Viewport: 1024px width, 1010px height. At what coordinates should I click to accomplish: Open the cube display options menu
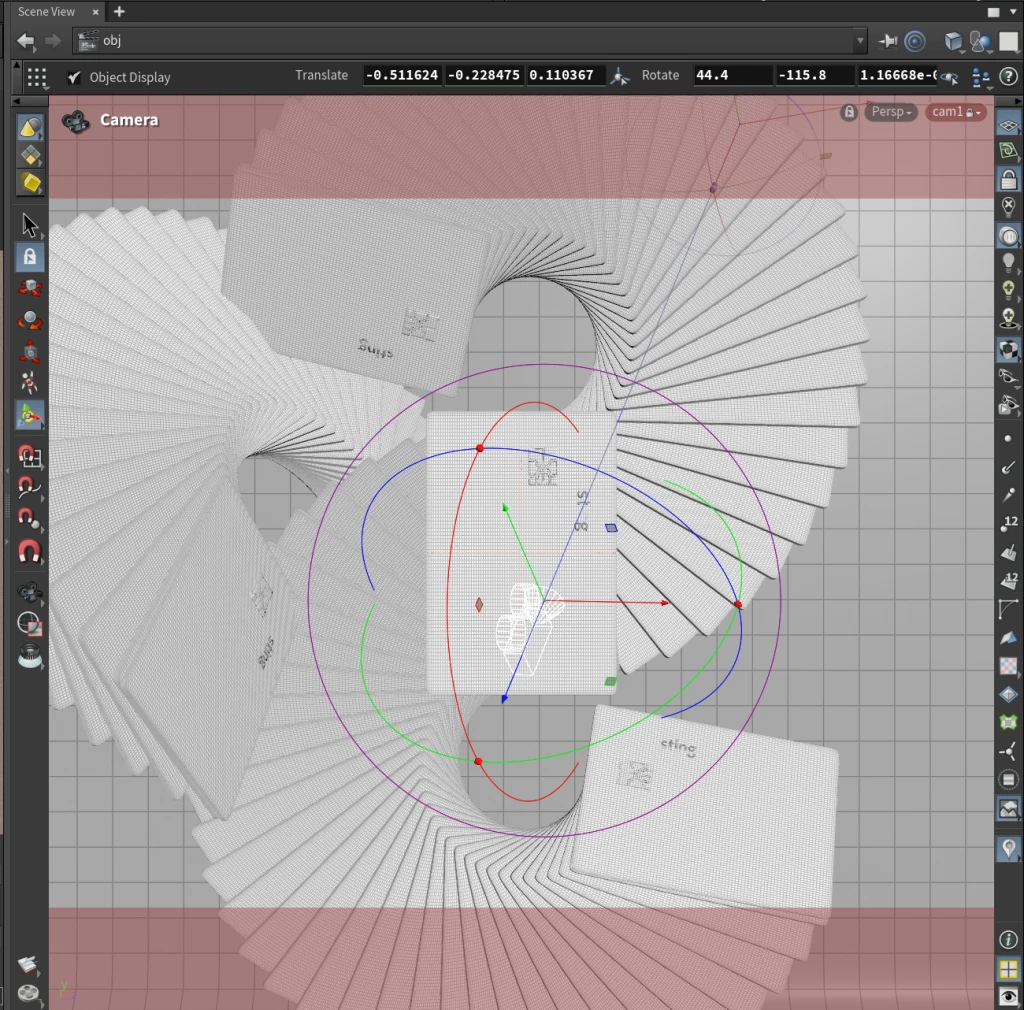click(x=954, y=41)
